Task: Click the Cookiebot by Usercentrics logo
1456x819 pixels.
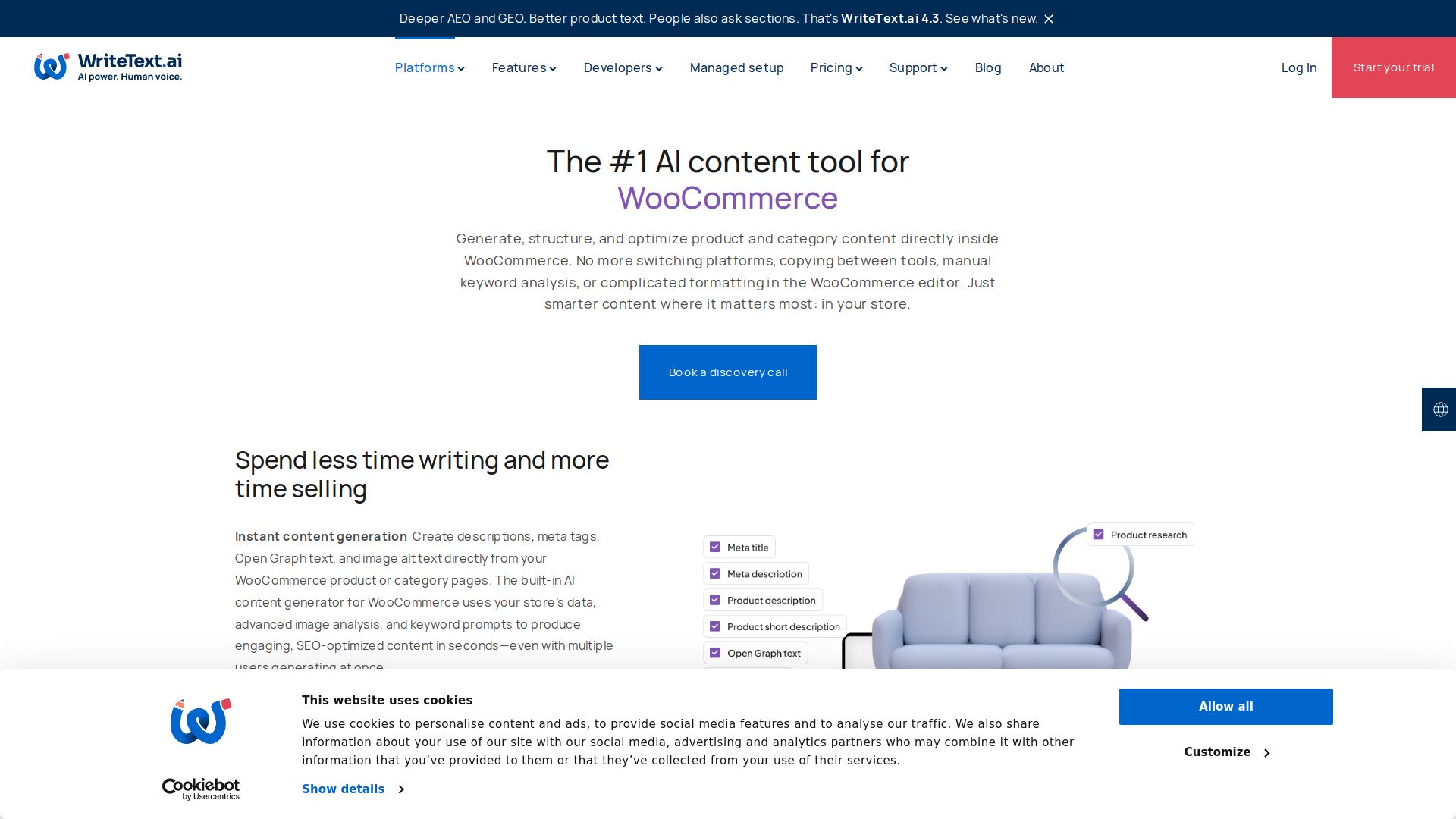Action: [x=200, y=788]
